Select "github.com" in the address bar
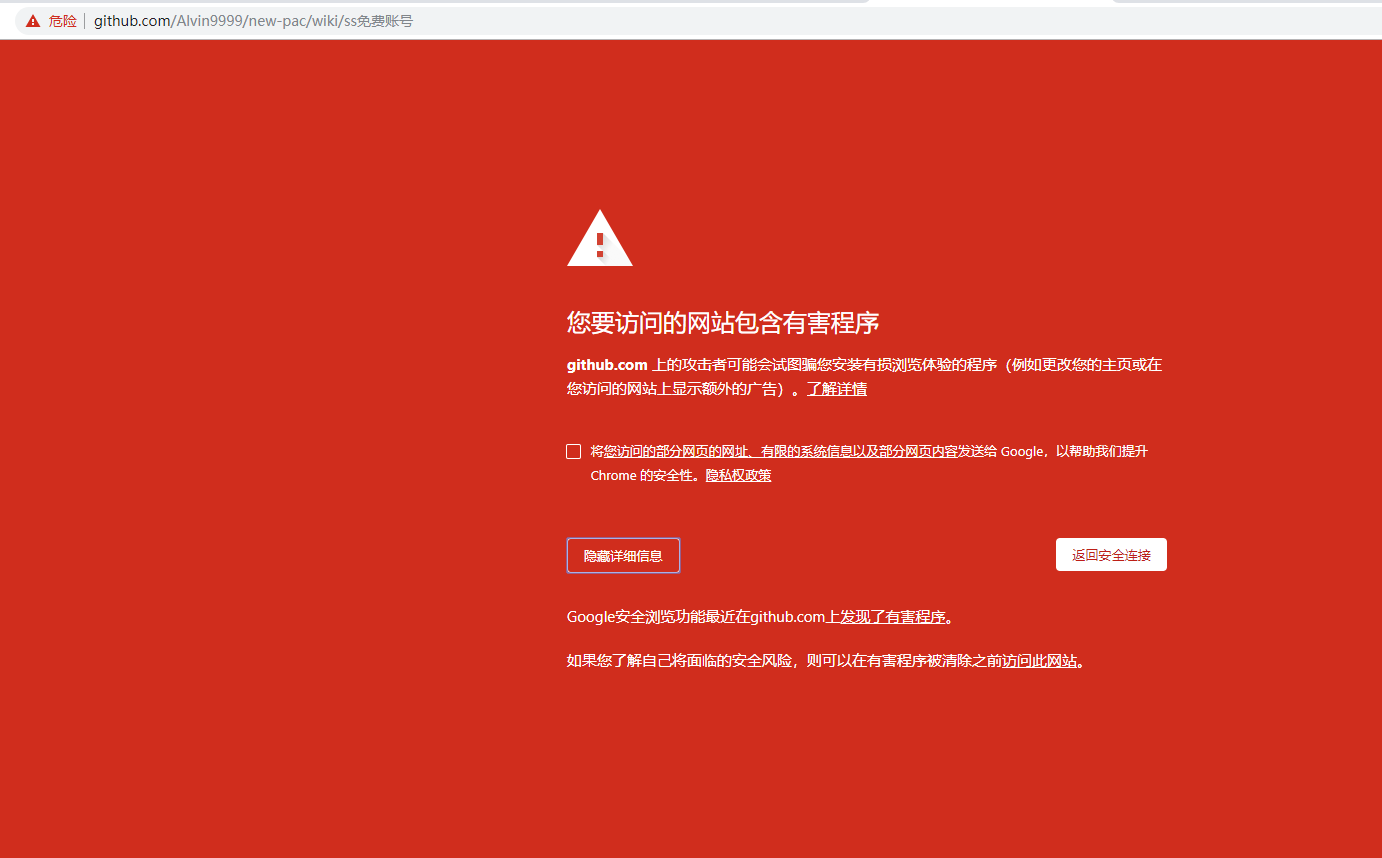Viewport: 1382px width, 858px height. (x=134, y=20)
